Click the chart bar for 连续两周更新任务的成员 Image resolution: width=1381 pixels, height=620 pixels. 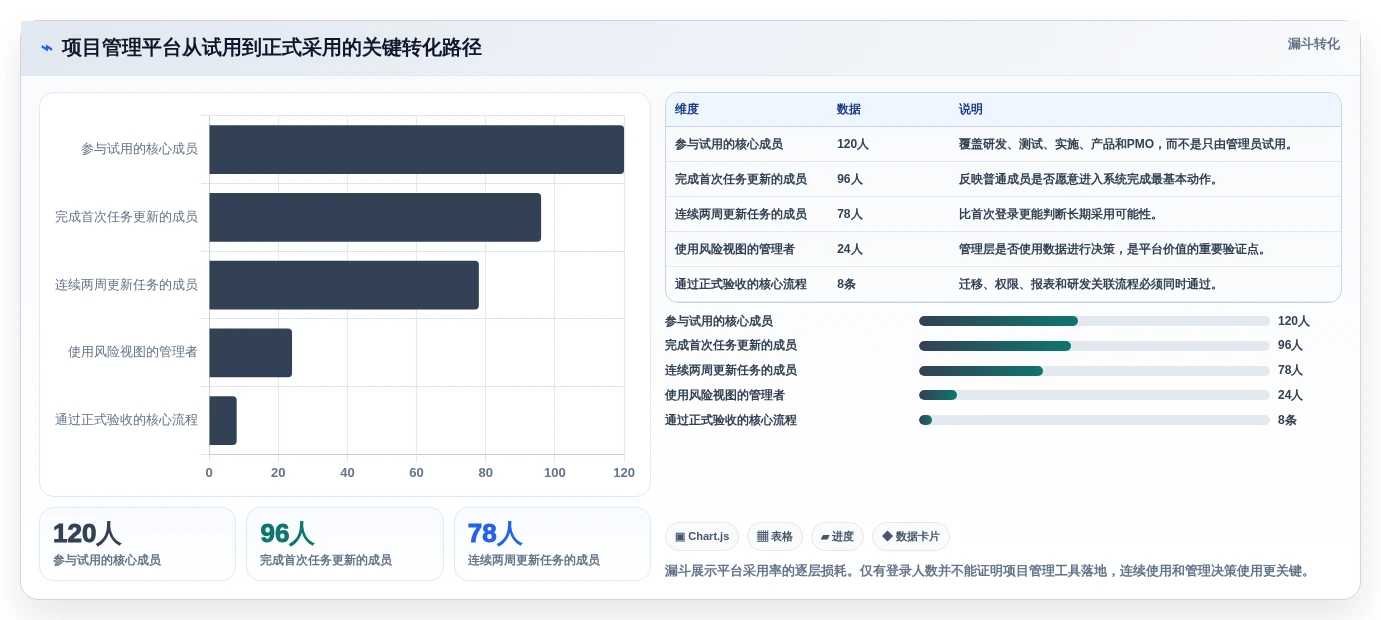(344, 285)
